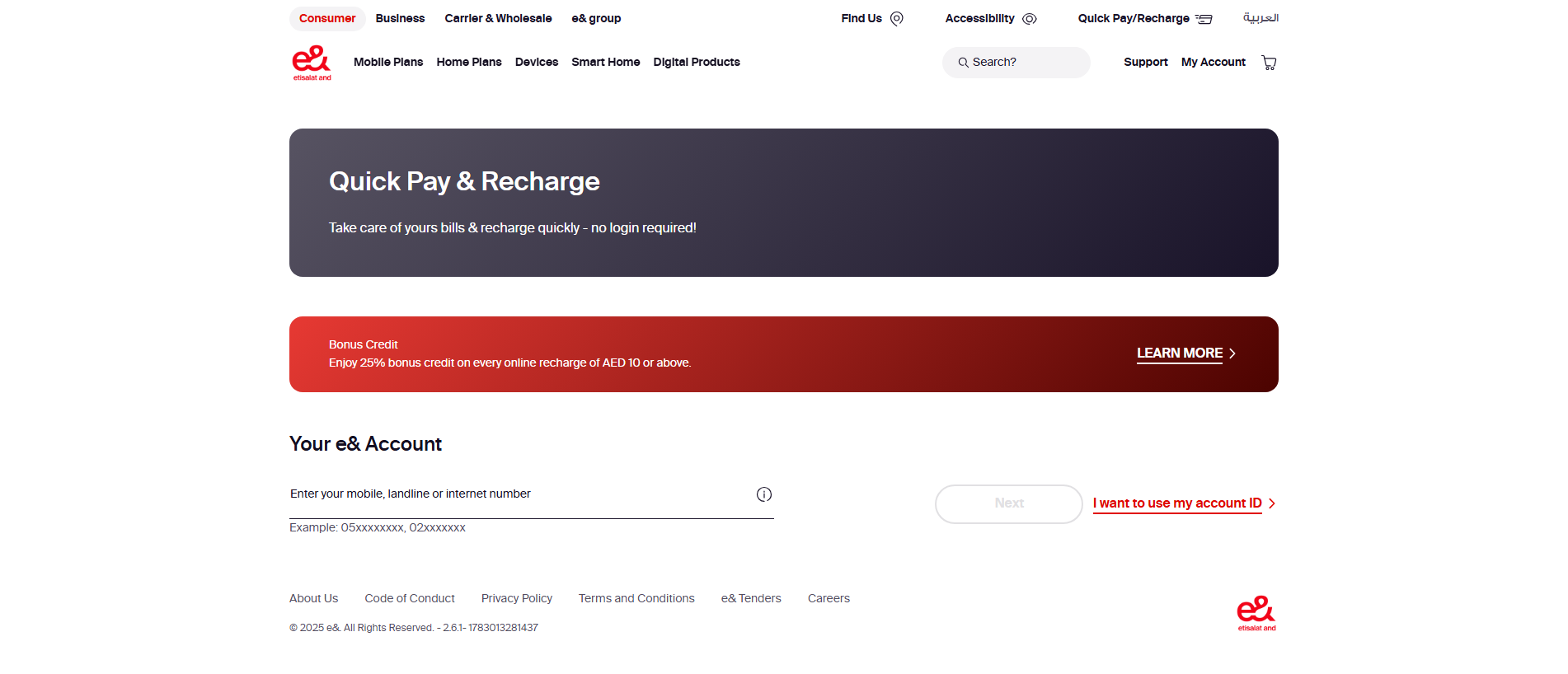Click LEARN MORE on bonus credit banner
Image resolution: width=1568 pixels, height=674 pixels.
point(1180,353)
